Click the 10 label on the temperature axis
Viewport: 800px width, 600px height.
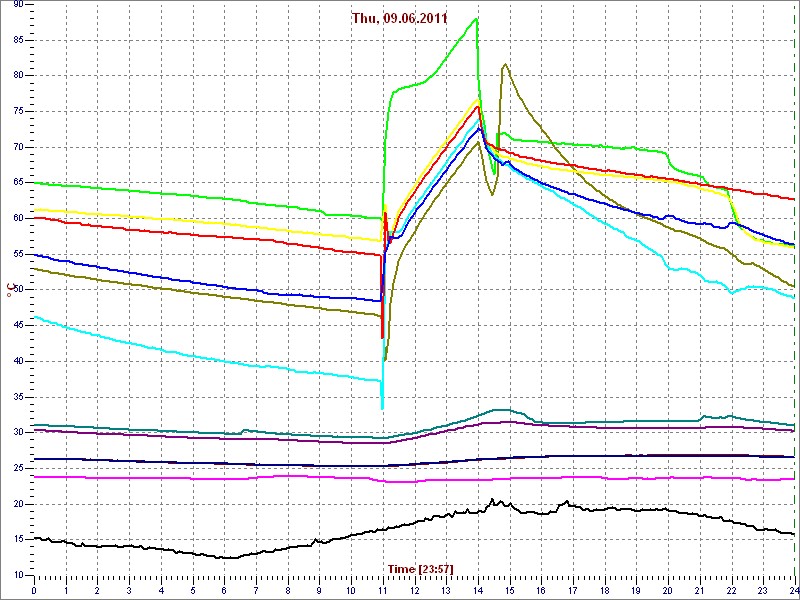[19, 575]
